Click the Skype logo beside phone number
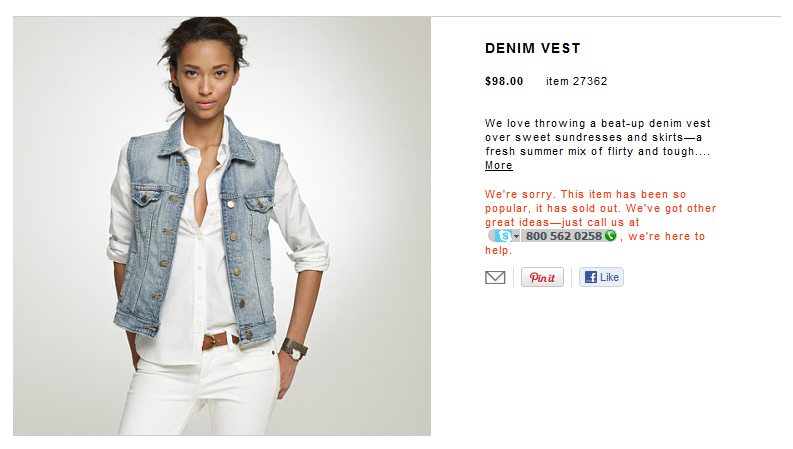793x449 pixels. click(504, 236)
